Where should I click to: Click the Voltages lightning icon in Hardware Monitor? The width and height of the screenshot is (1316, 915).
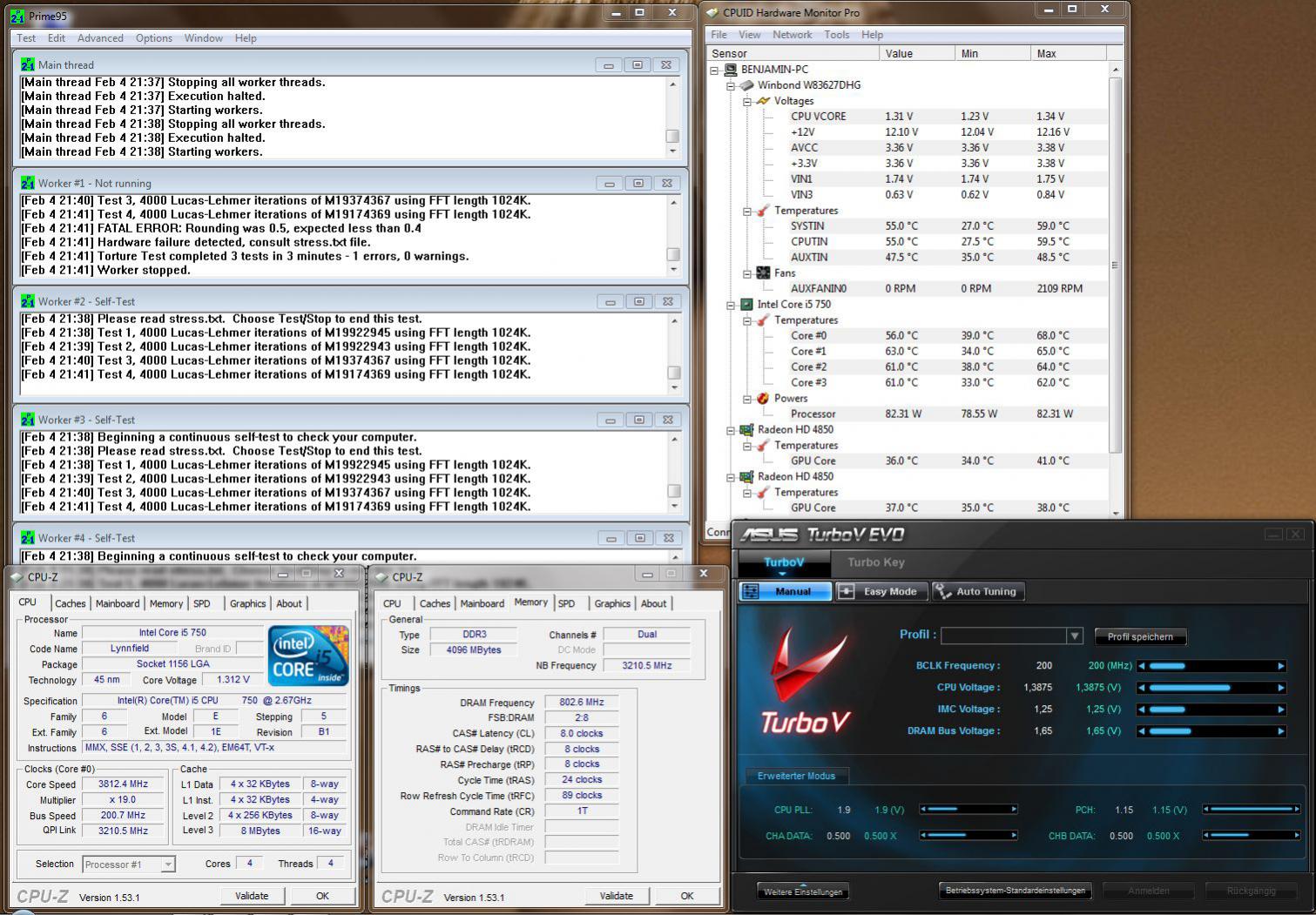tap(763, 101)
